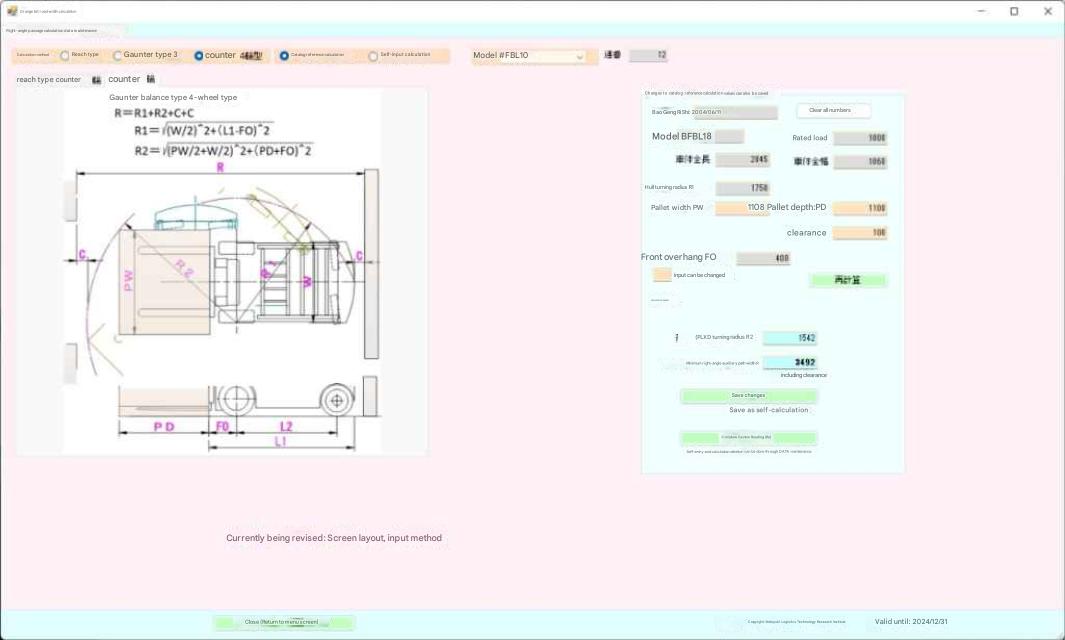Select the Reach type radio button
Image resolution: width=1065 pixels, height=640 pixels.
coord(65,56)
